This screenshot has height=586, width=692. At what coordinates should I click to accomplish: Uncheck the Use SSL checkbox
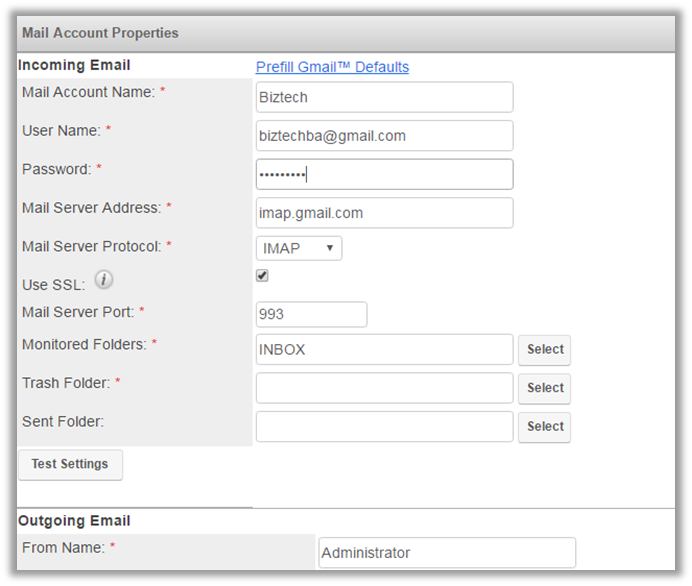(262, 276)
